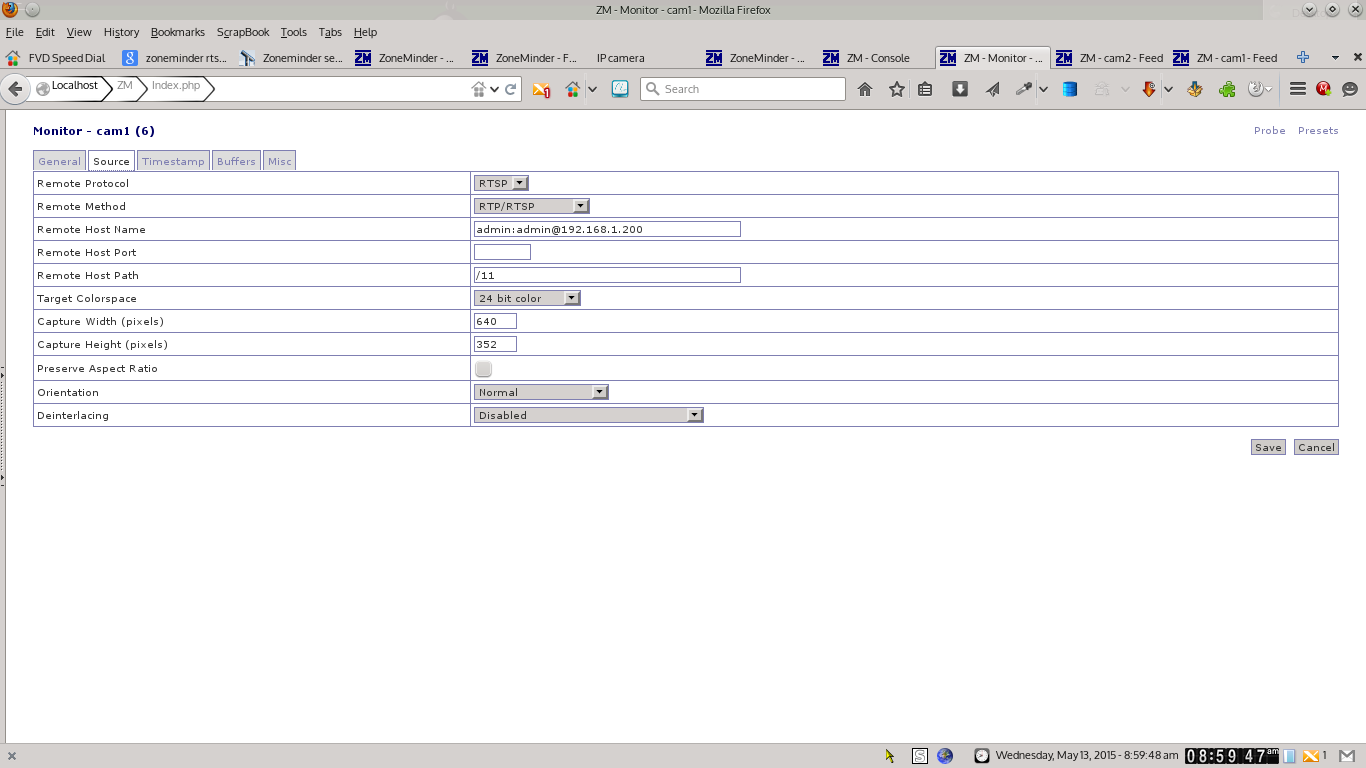Open the Remote Method RTP/RTSP dropdown
This screenshot has height=768, width=1366.
[532, 206]
